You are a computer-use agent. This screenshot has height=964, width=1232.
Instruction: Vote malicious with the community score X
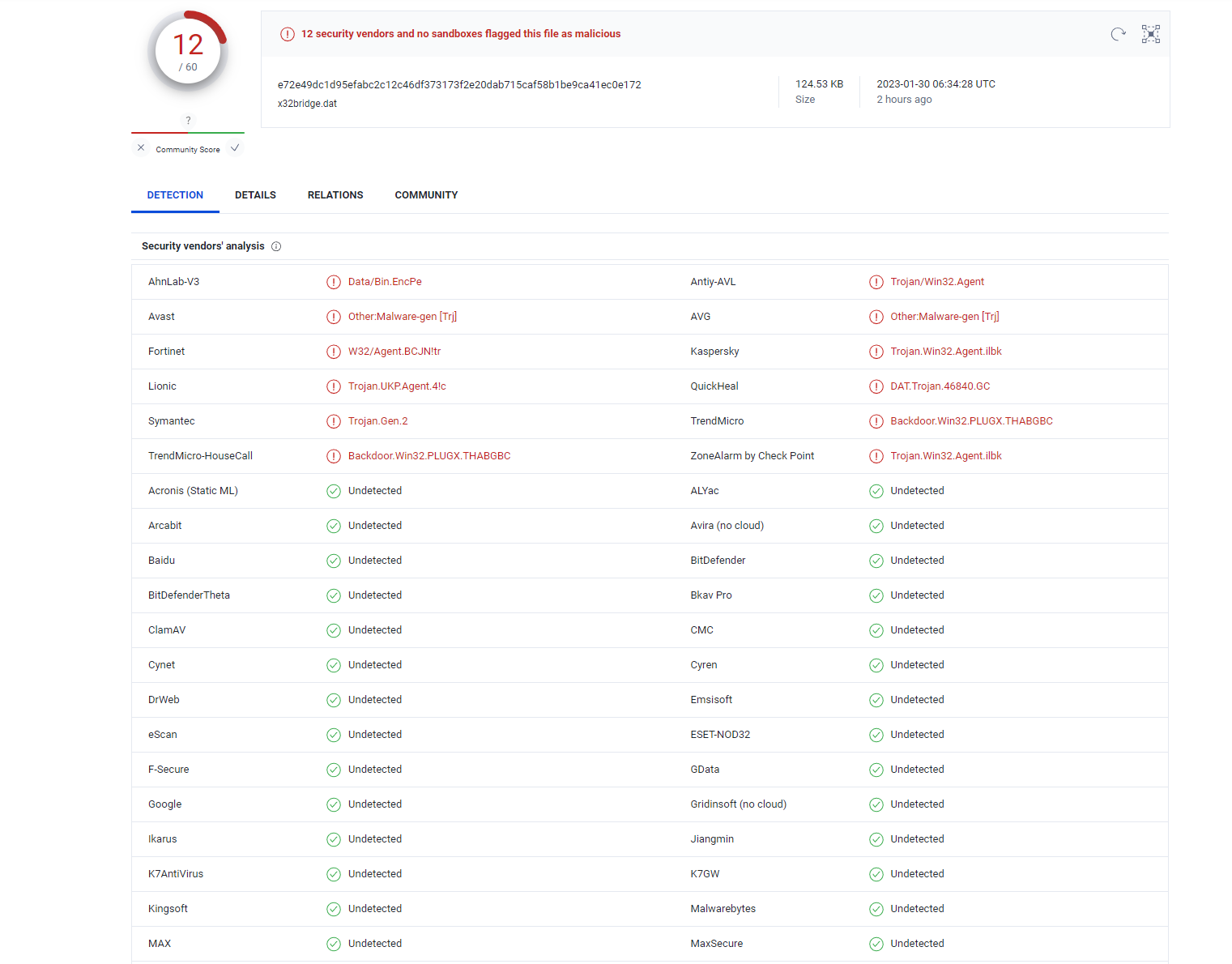click(x=141, y=148)
